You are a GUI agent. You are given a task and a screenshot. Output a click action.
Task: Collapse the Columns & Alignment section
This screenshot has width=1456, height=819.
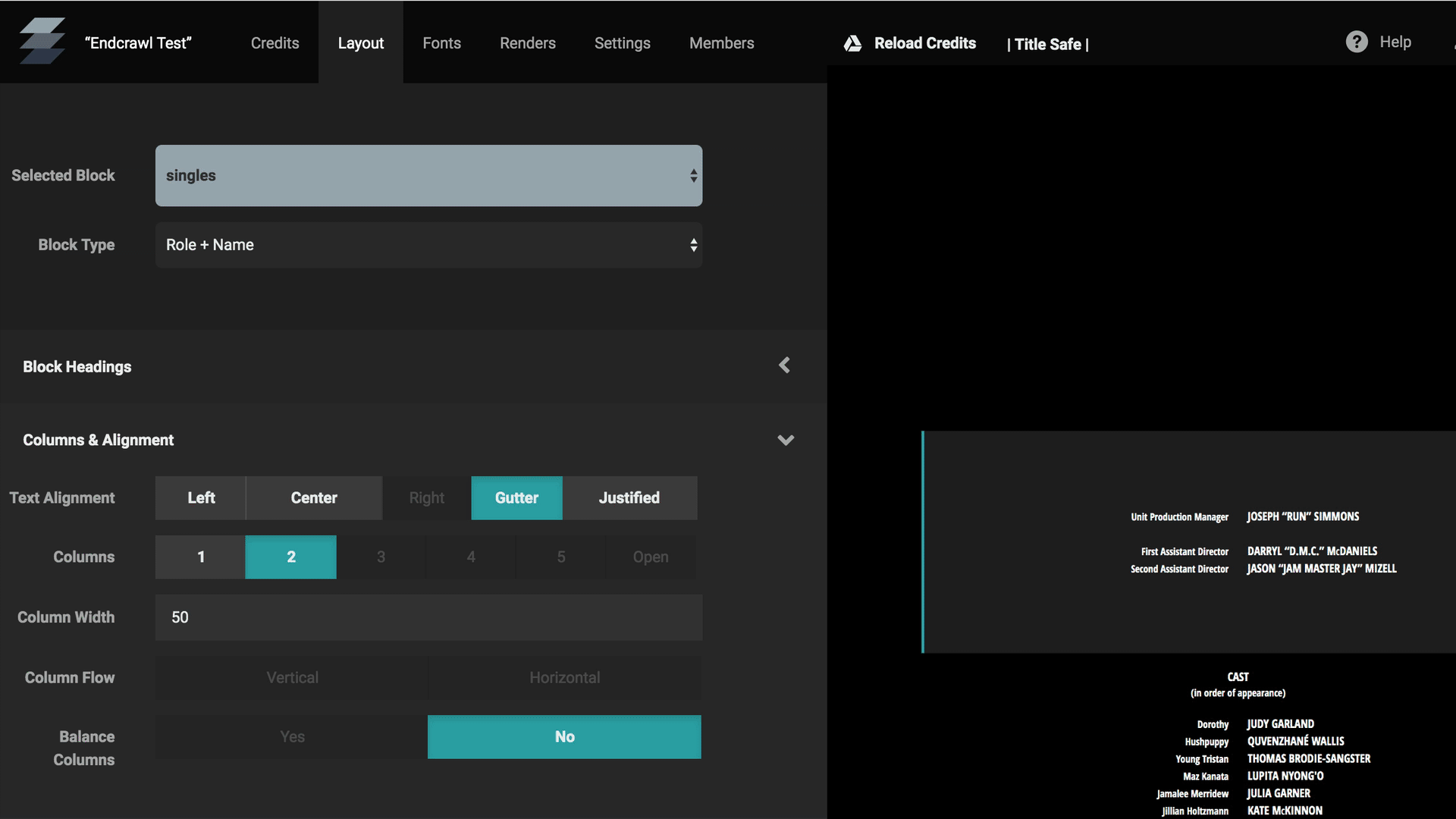(786, 440)
